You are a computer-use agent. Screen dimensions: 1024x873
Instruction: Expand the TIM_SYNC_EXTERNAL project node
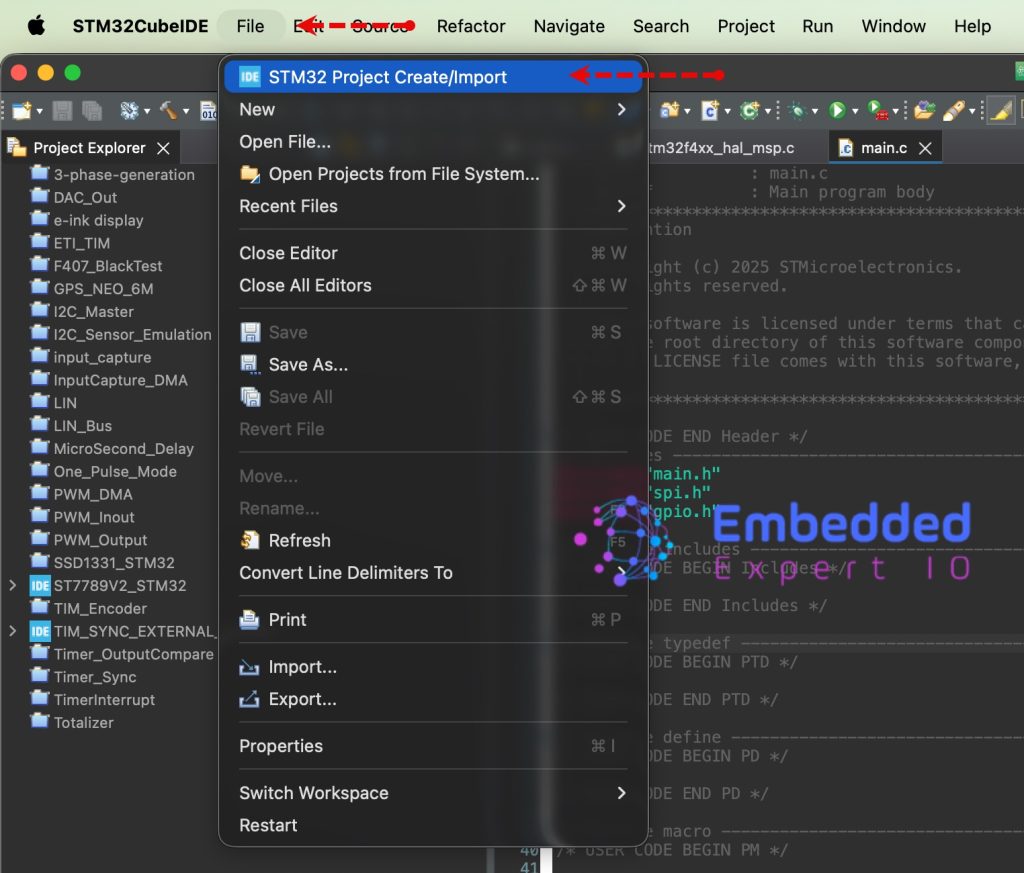pos(12,631)
